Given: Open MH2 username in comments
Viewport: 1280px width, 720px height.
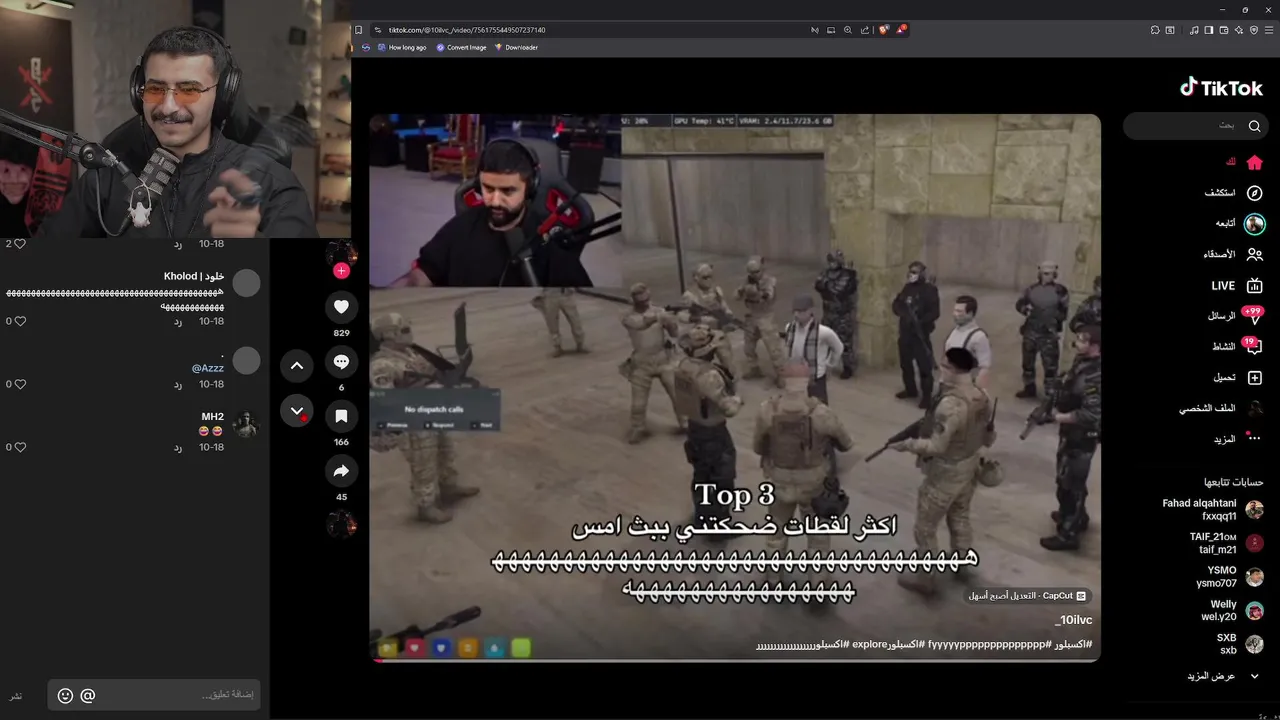Looking at the screenshot, I should (x=213, y=416).
